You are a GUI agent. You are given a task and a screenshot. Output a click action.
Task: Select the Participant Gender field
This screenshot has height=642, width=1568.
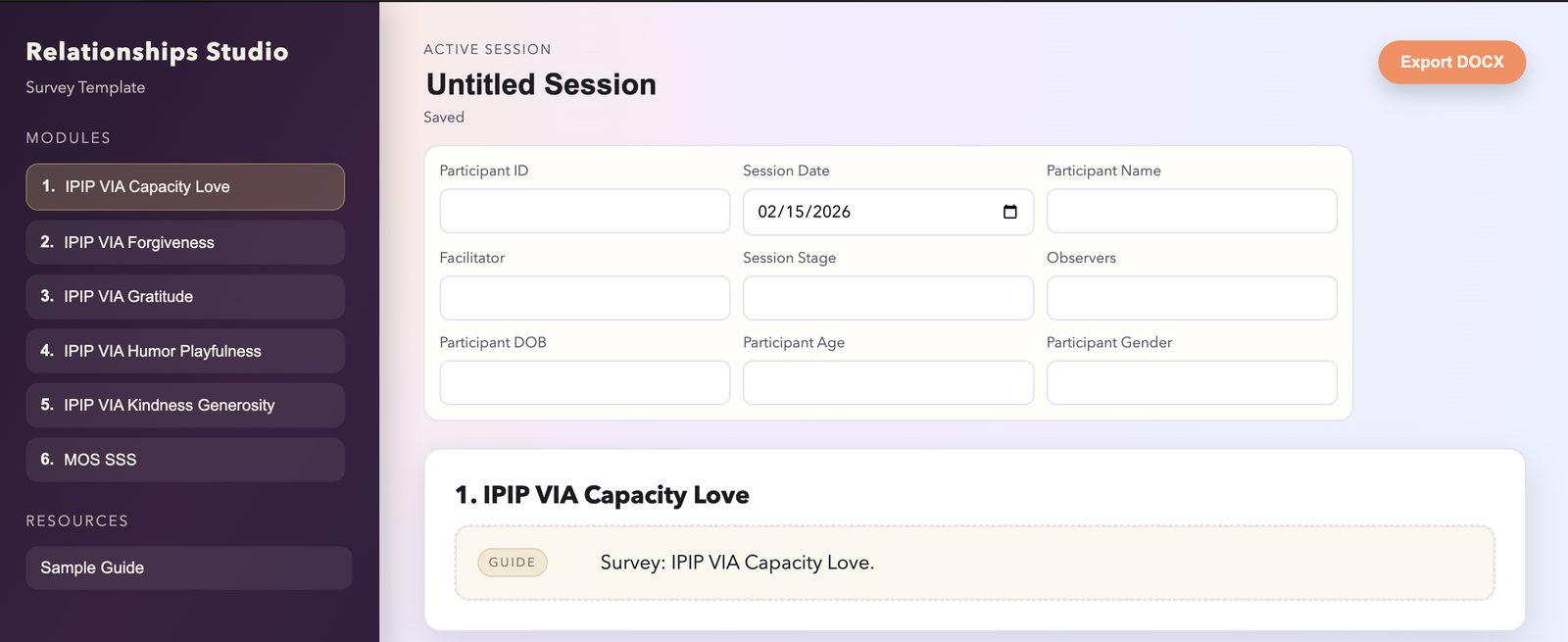1191,383
